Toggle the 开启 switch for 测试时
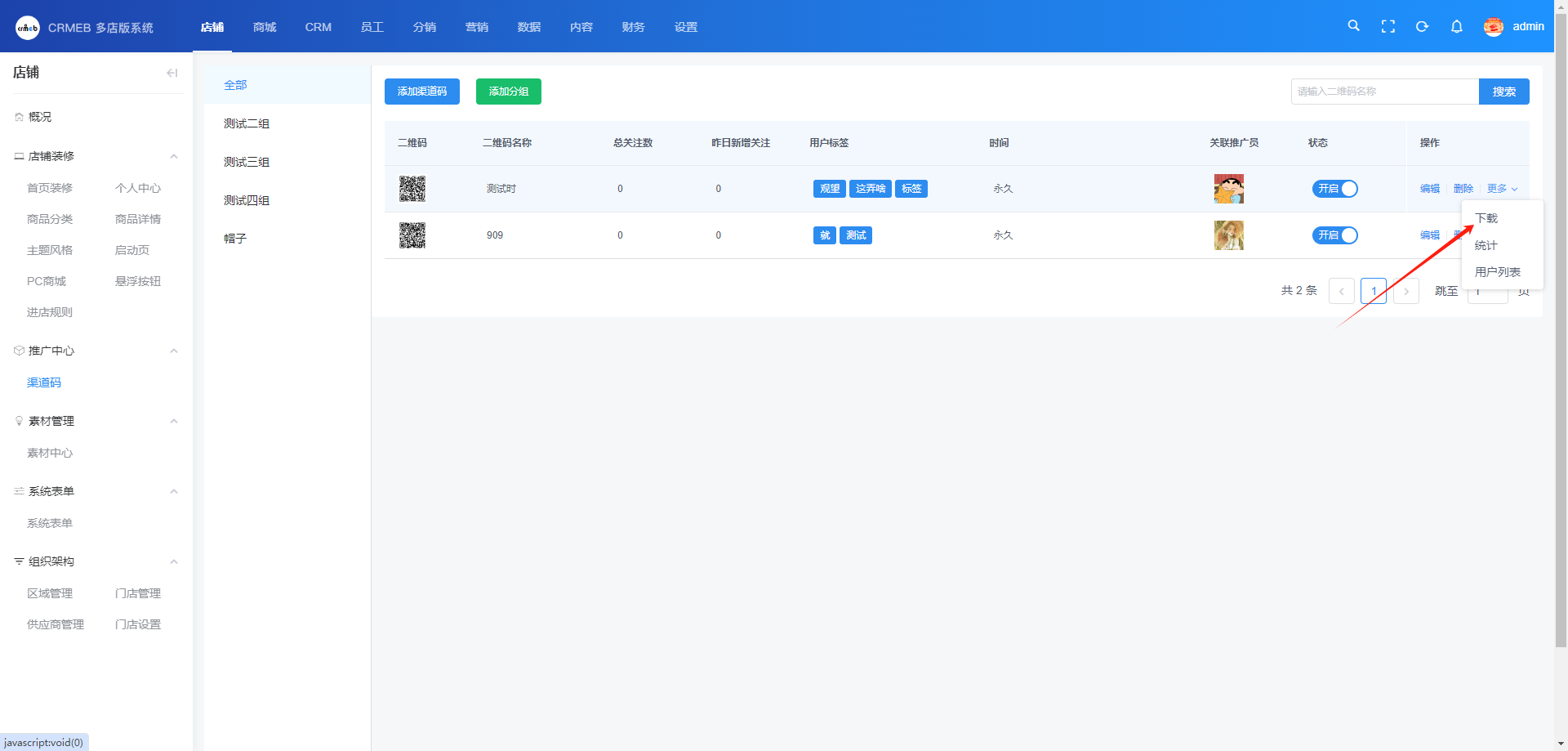This screenshot has width=1568, height=751. (x=1334, y=189)
